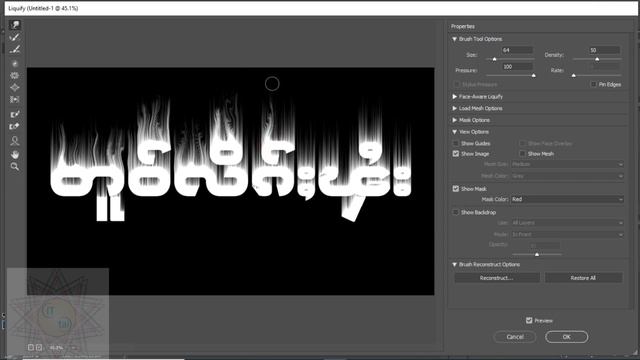Click the backdrop Opacity slider handle
This screenshot has width=640, height=360.
tap(537, 255)
